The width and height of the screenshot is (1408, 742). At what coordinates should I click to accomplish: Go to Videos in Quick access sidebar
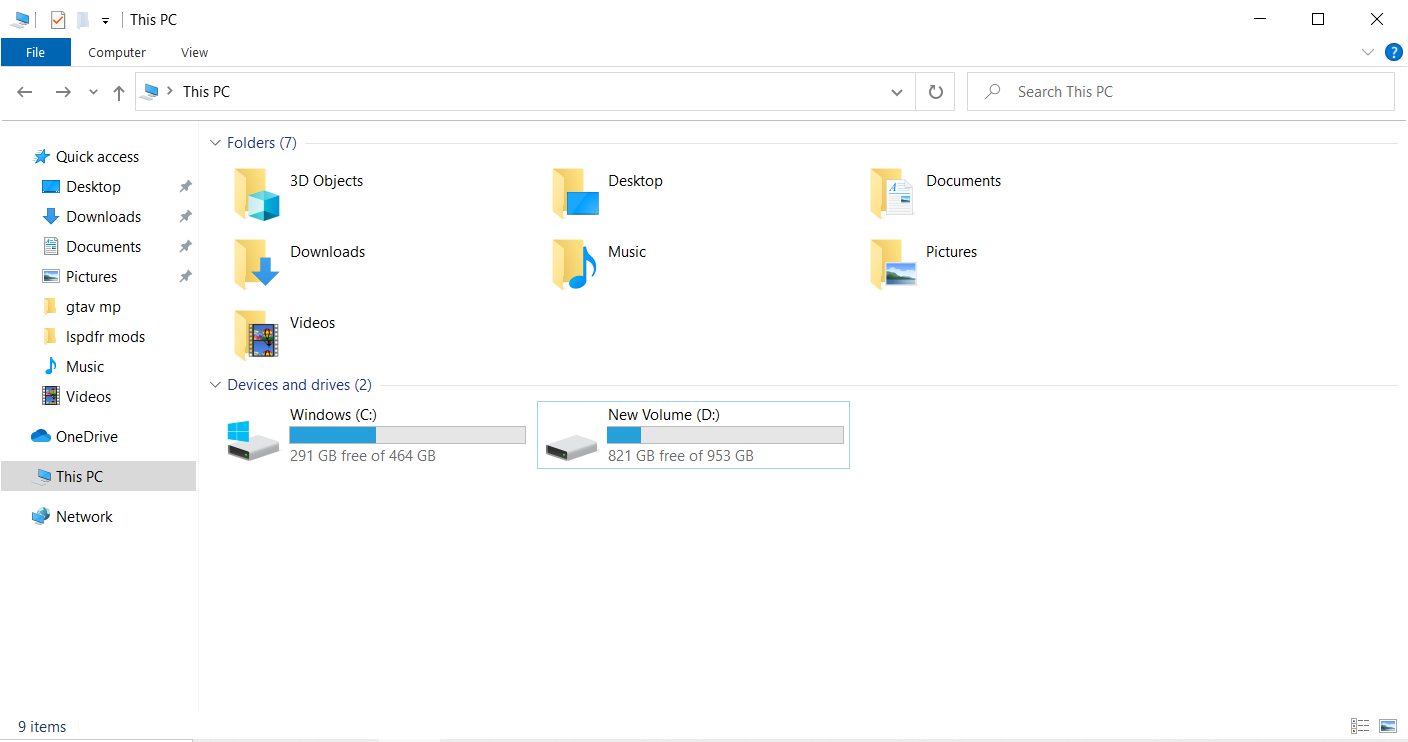[88, 397]
